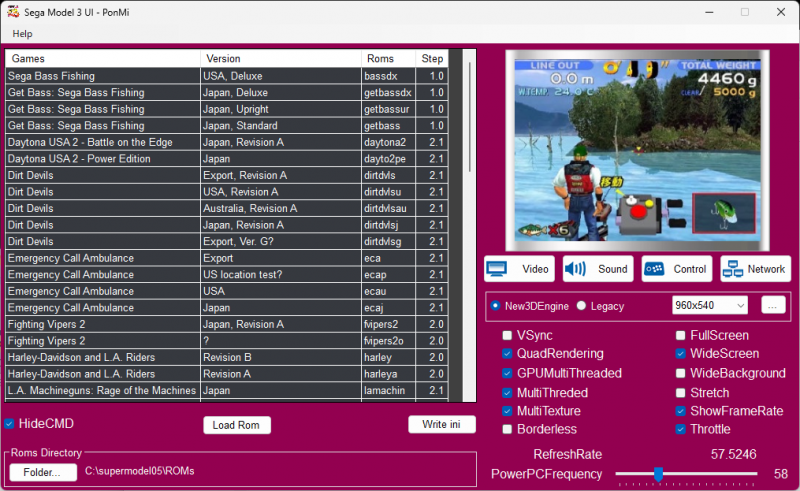The width and height of the screenshot is (800, 491).
Task: Click the Version column header
Action: [281, 59]
